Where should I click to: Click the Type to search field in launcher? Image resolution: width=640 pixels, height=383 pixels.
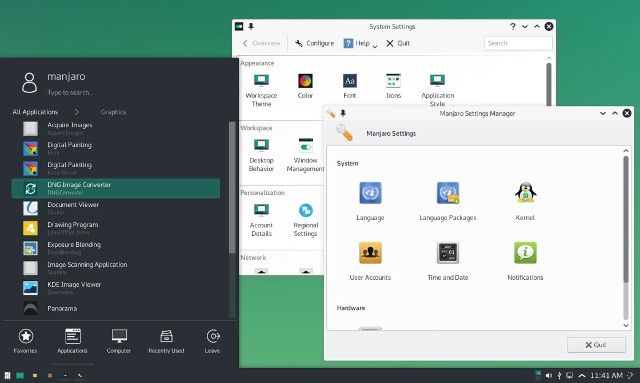[70, 93]
